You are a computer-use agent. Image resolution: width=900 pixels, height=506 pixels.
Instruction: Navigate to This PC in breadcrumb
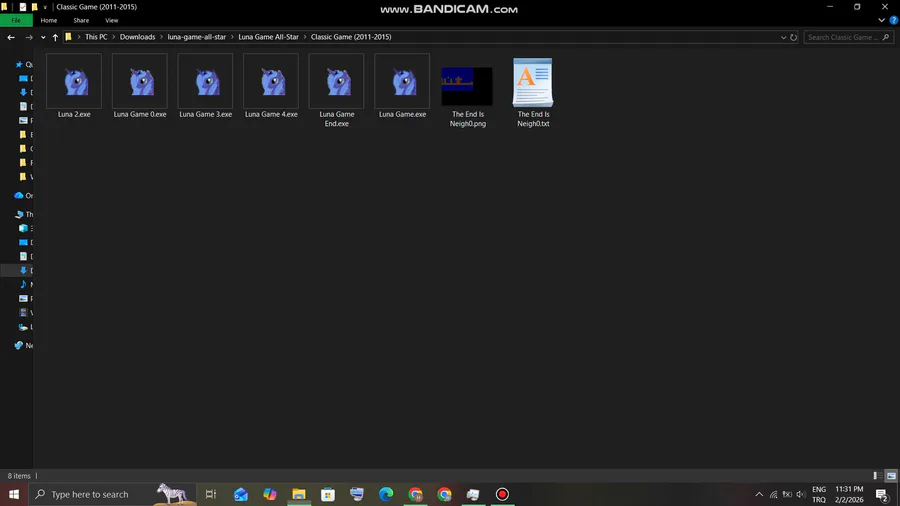click(x=96, y=37)
